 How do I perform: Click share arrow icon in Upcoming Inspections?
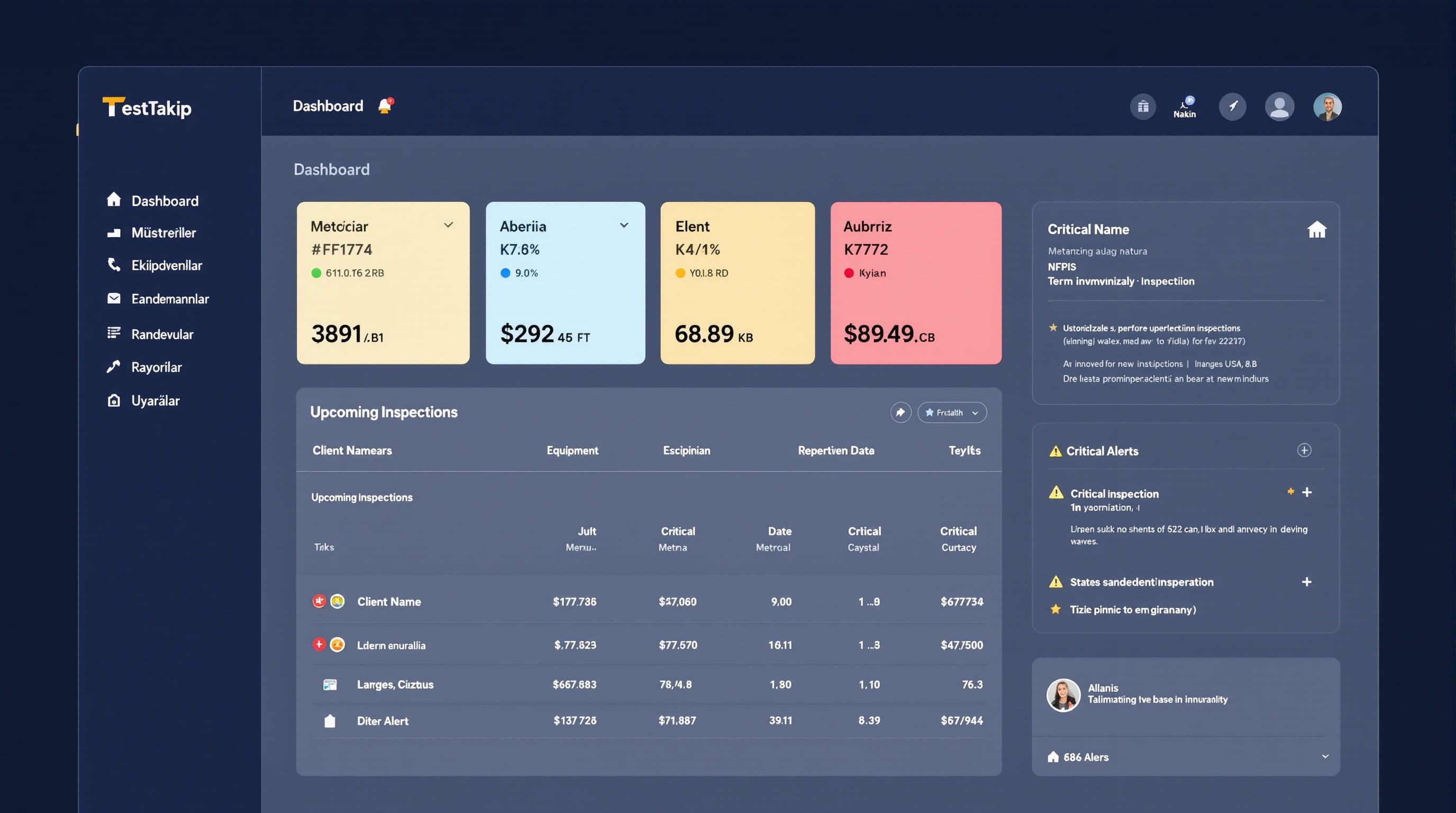click(900, 412)
